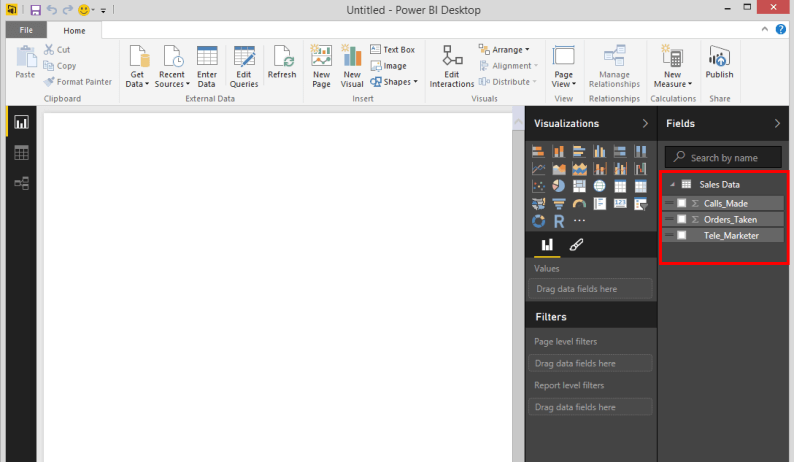This screenshot has height=462, width=794.
Task: Tick the Orders_Taken field checkbox
Action: click(682, 219)
